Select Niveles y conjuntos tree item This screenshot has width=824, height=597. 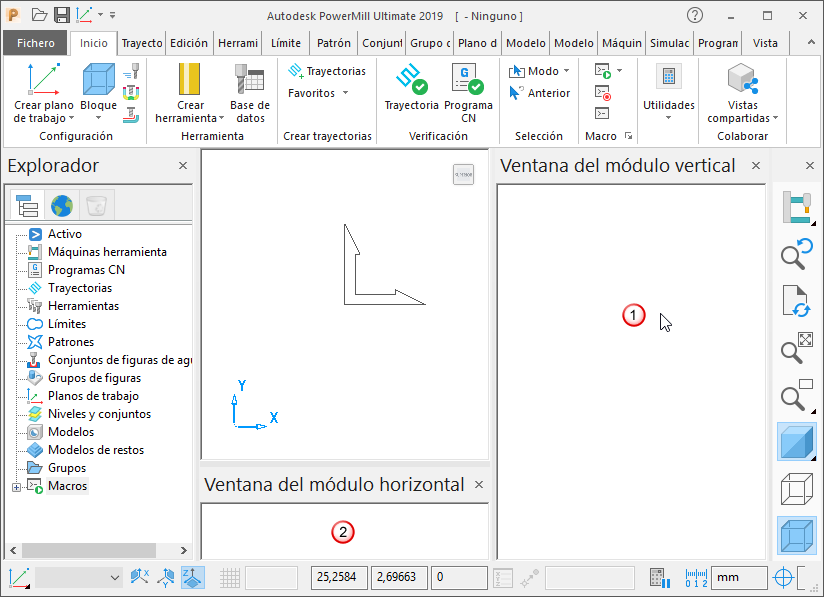99,414
